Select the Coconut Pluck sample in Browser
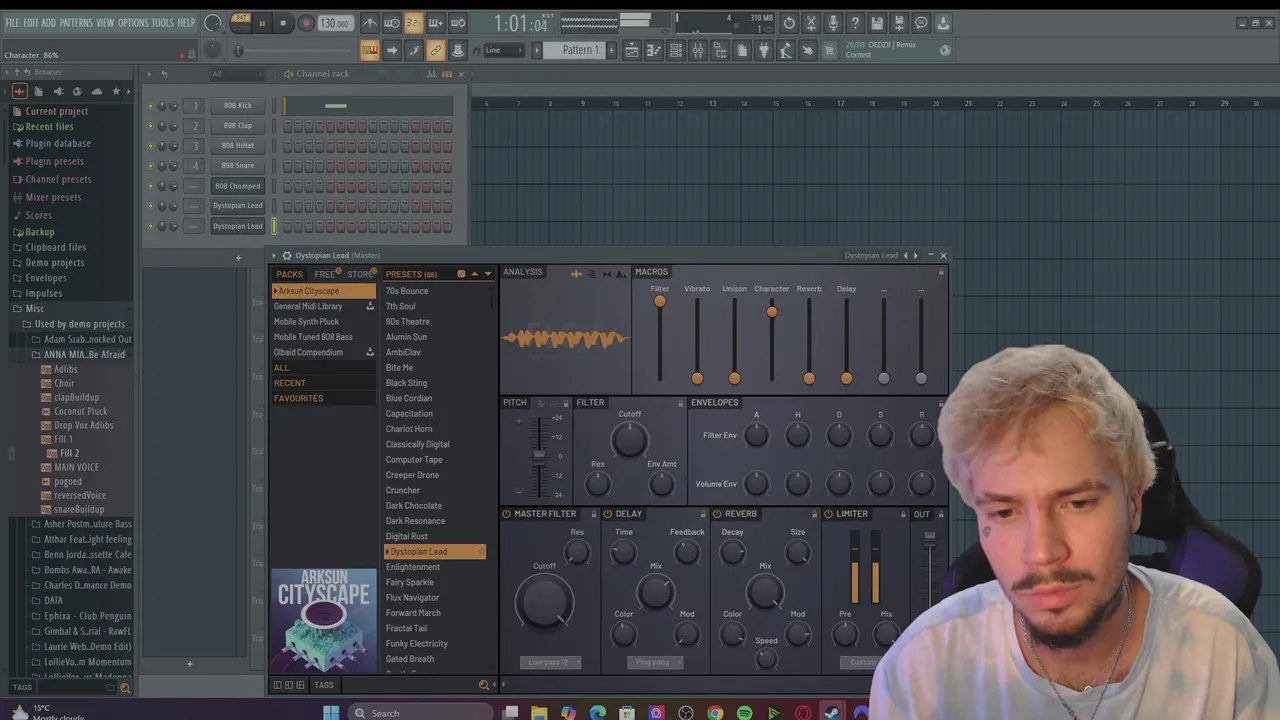1280x720 pixels. pyautogui.click(x=80, y=411)
